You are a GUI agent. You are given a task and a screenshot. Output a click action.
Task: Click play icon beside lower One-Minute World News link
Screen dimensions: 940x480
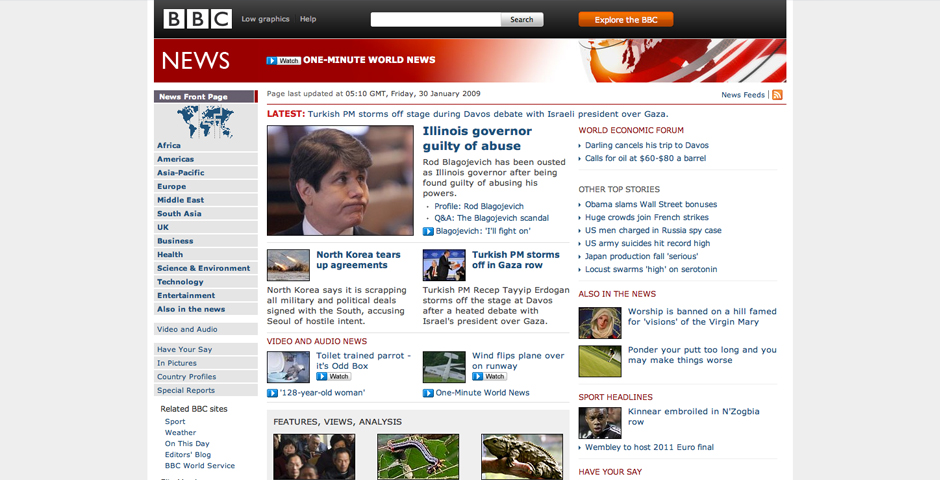tap(428, 393)
